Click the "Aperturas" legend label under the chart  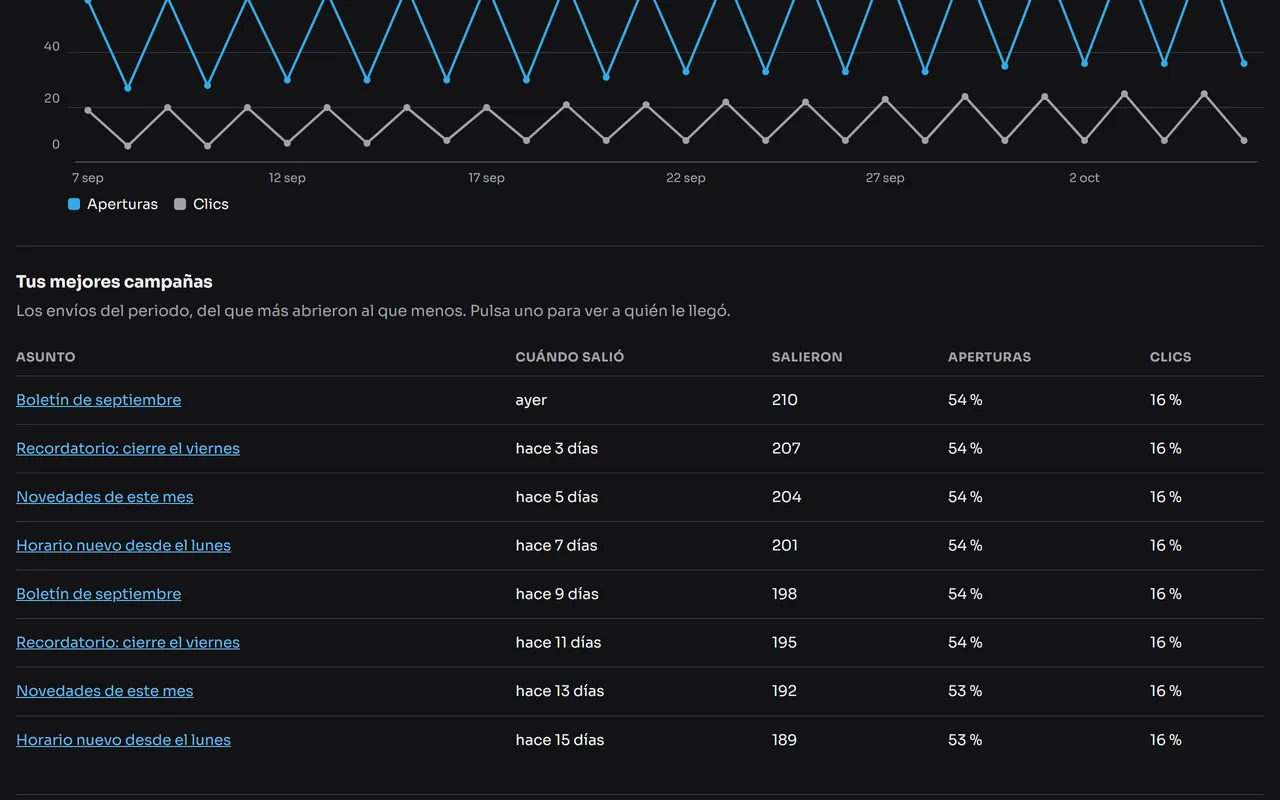click(x=122, y=204)
